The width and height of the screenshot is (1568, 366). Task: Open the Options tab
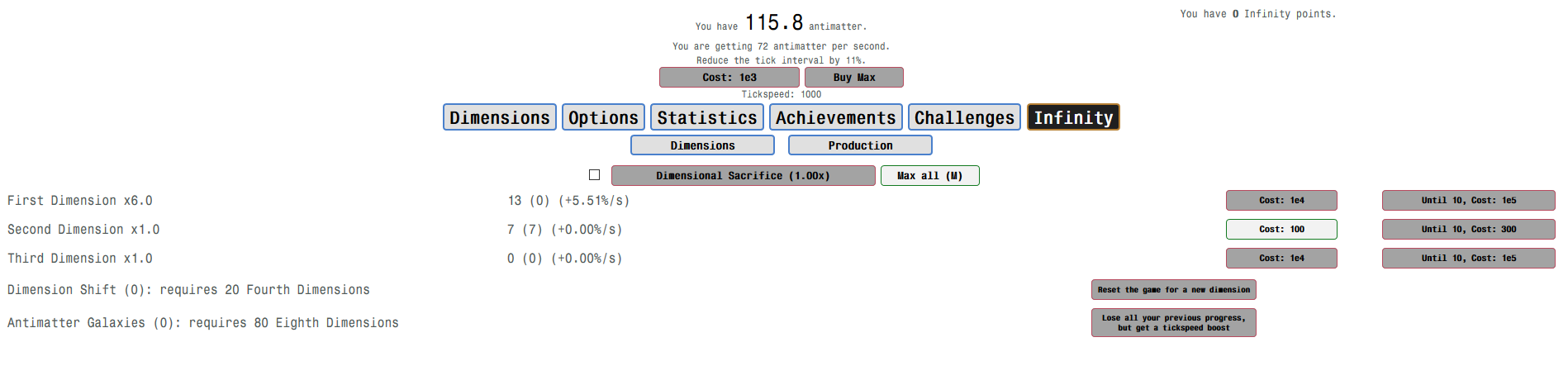point(603,117)
